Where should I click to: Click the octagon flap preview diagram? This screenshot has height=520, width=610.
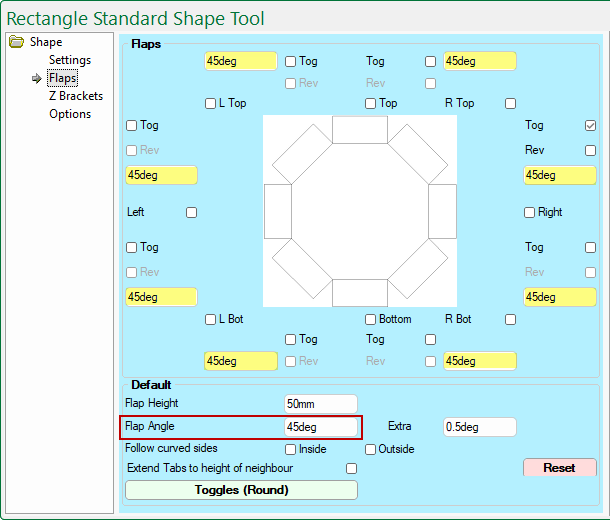[x=360, y=211]
